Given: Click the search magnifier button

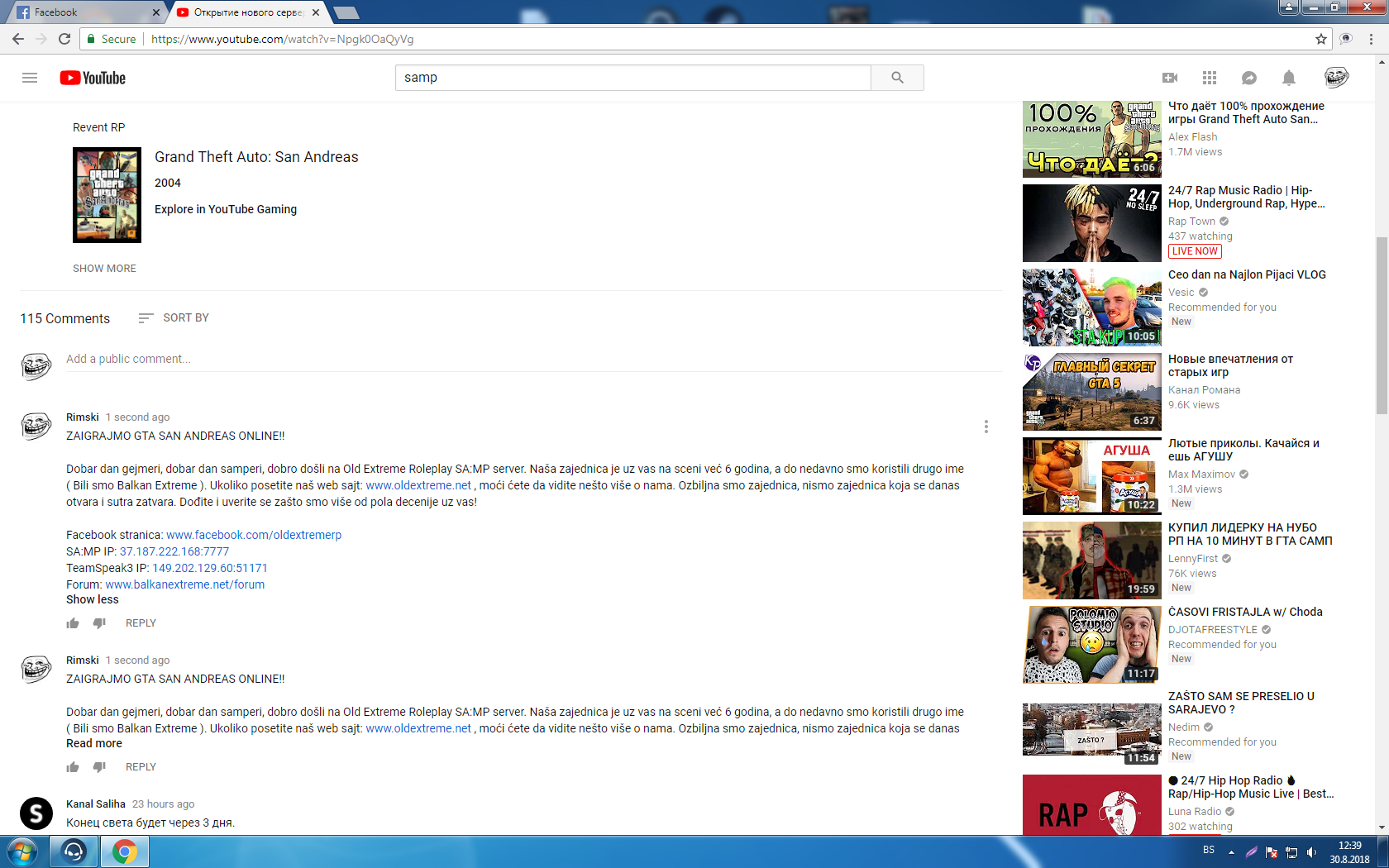Looking at the screenshot, I should 897,78.
